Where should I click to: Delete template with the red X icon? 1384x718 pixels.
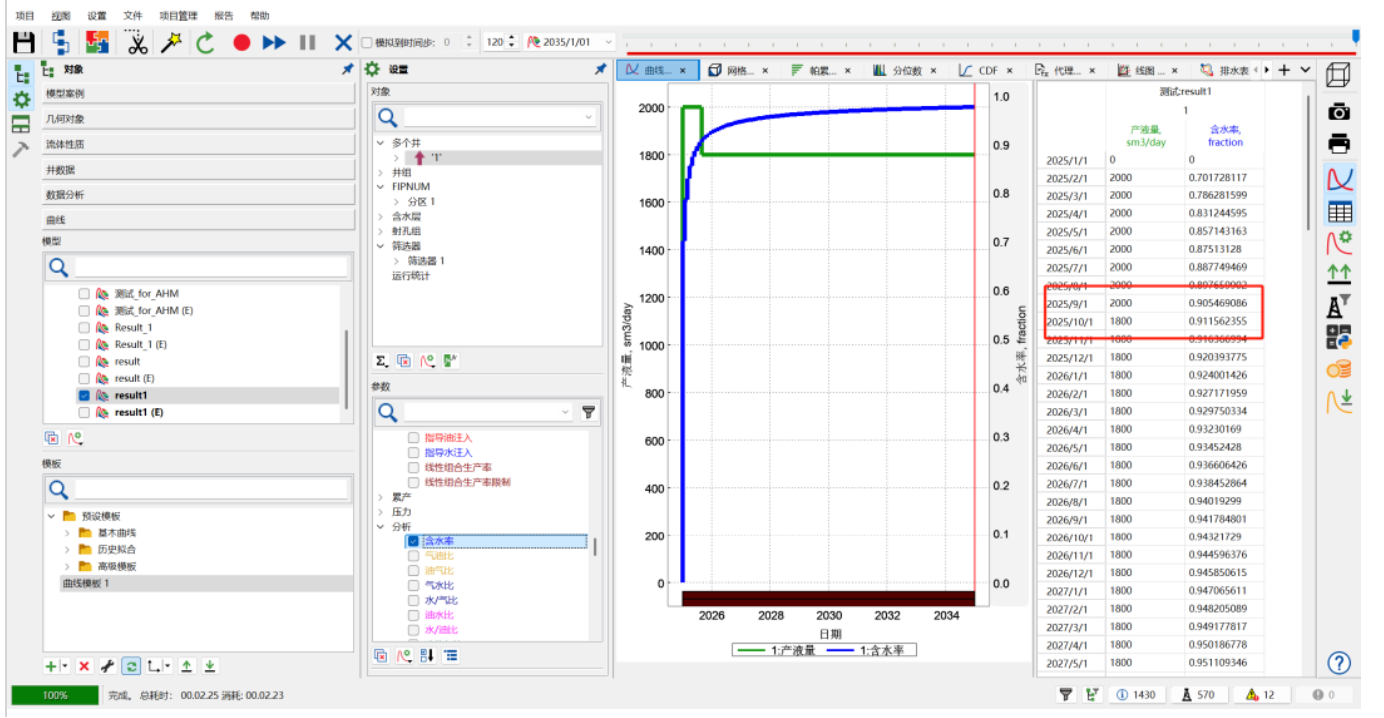point(84,666)
